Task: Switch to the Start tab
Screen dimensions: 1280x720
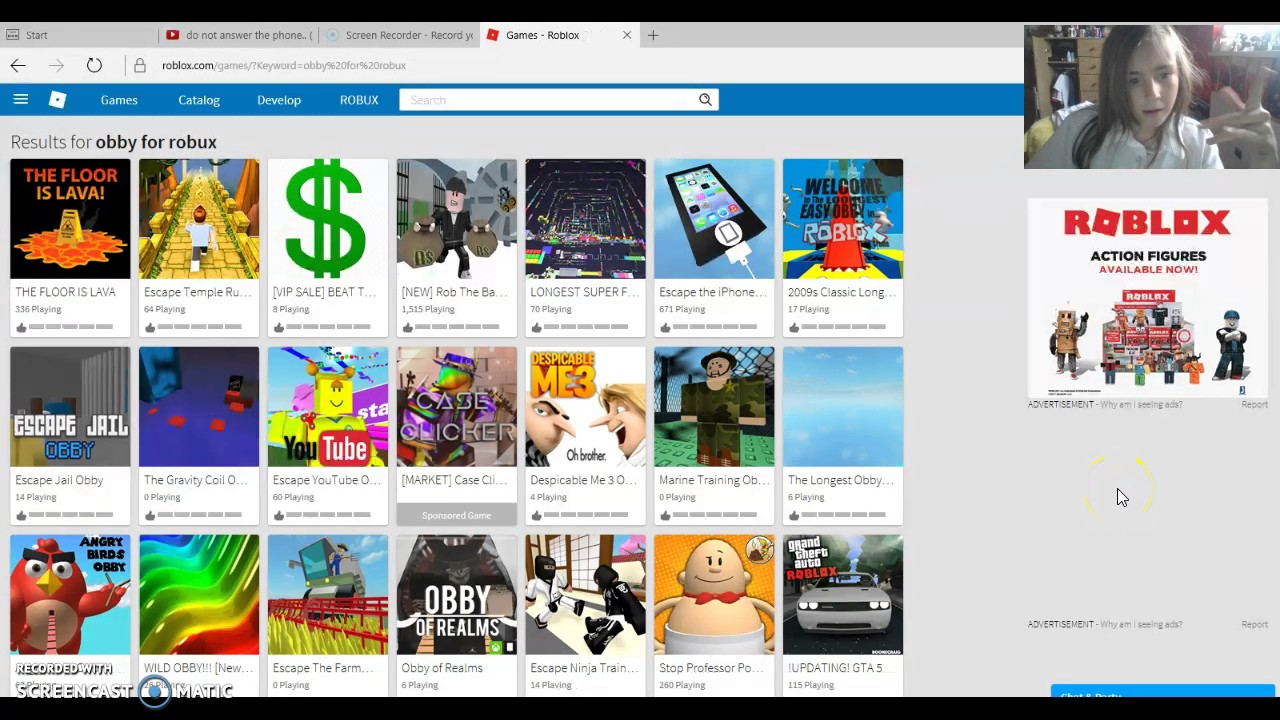Action: (x=80, y=35)
